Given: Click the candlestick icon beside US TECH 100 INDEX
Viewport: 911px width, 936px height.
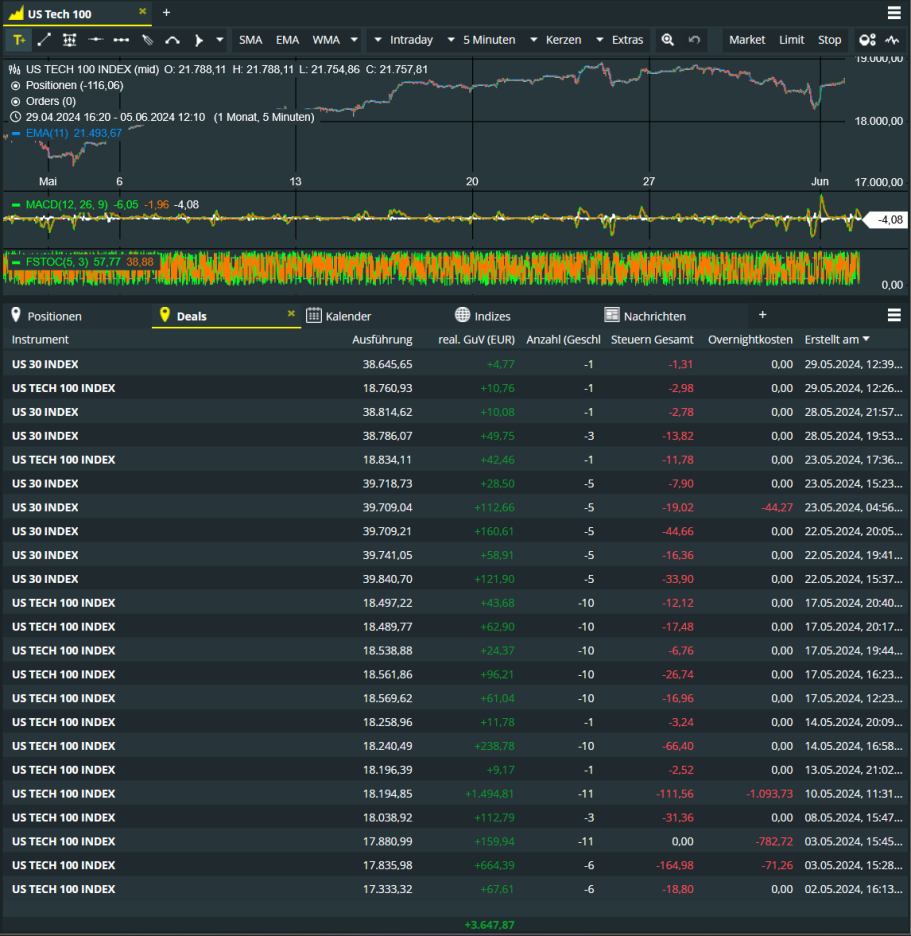Looking at the screenshot, I should [15, 70].
